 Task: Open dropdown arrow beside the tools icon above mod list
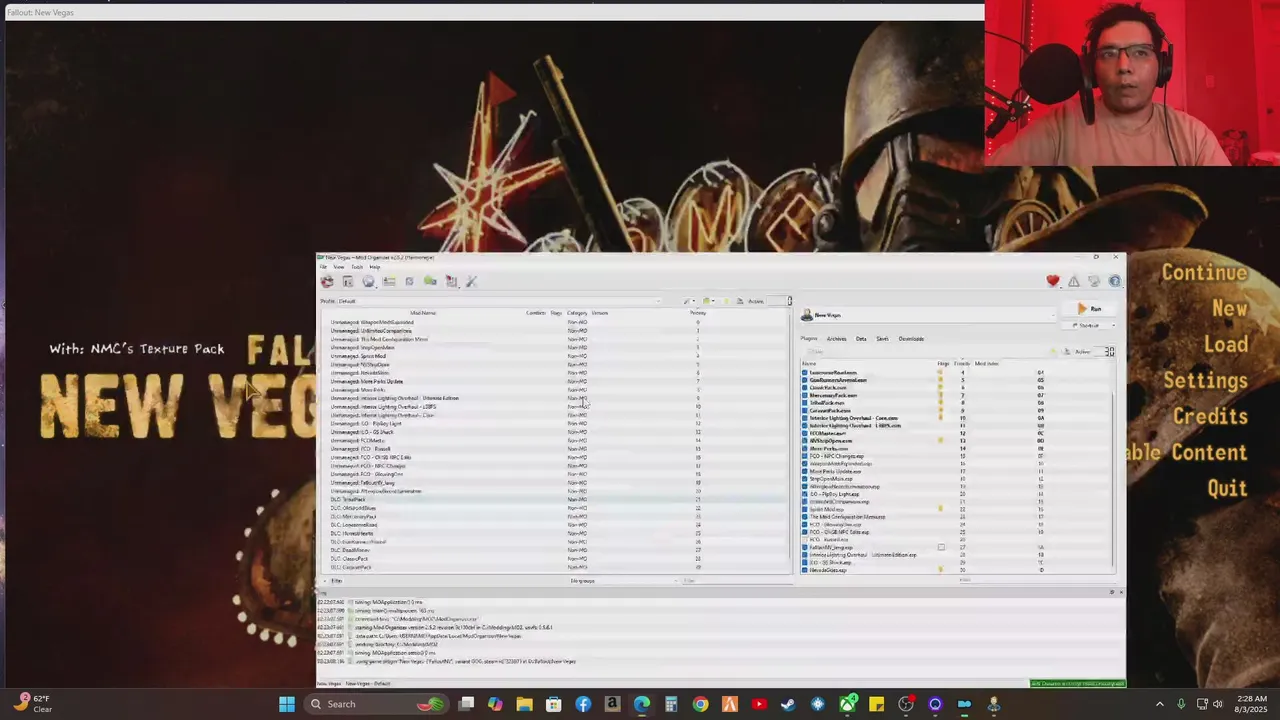pos(694,301)
